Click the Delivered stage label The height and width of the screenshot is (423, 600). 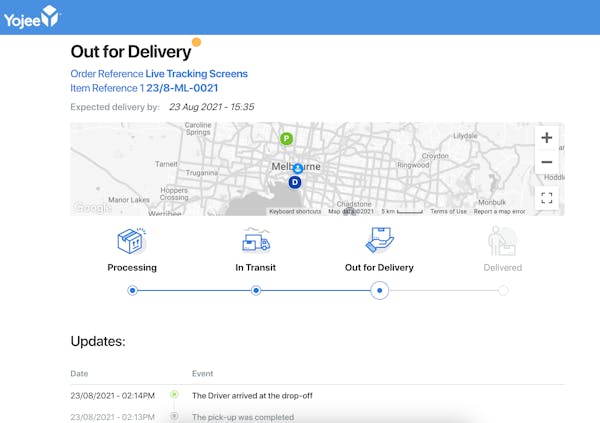(503, 268)
